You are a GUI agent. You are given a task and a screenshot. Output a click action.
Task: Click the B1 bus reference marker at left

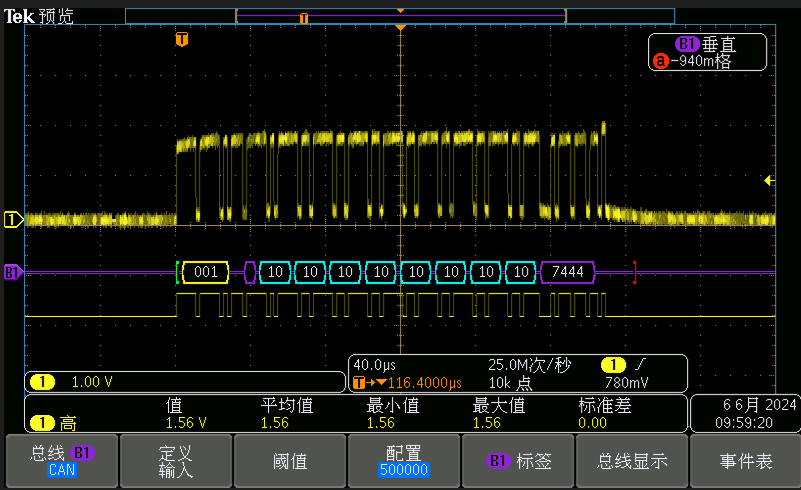[13, 272]
